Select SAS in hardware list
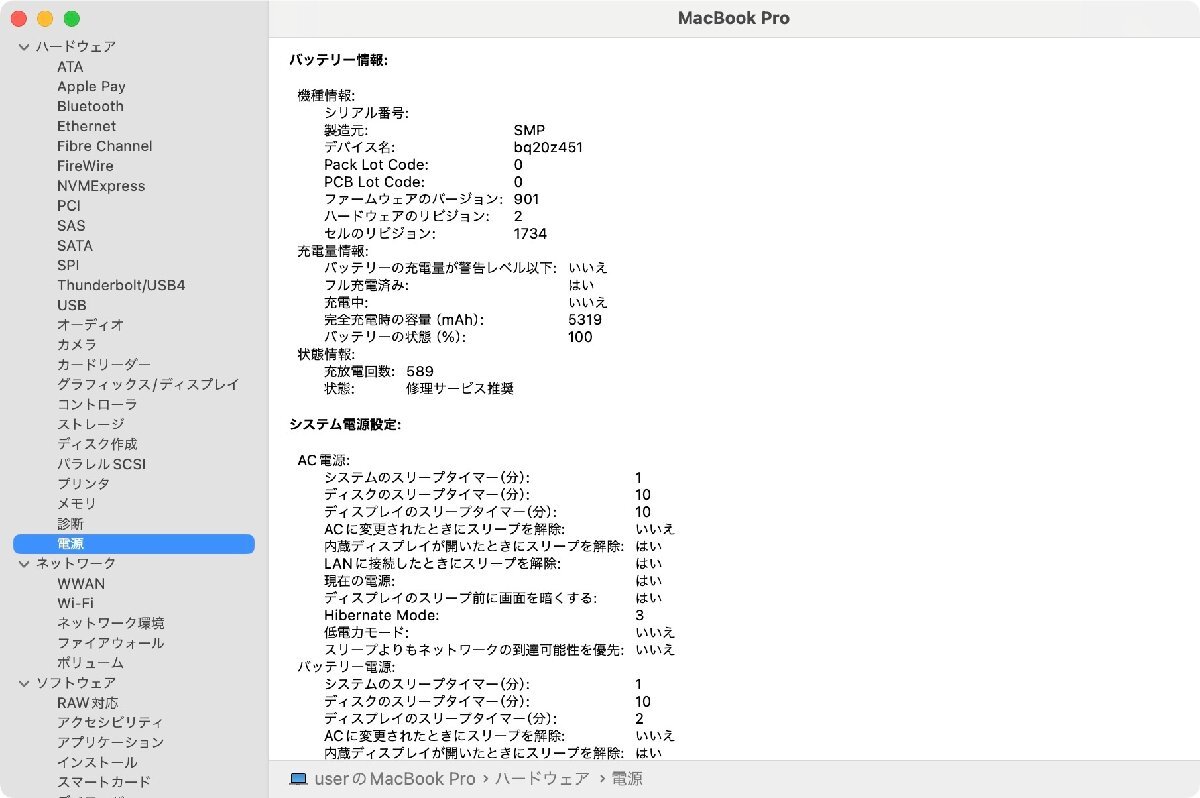The width and height of the screenshot is (1200, 798). point(71,226)
